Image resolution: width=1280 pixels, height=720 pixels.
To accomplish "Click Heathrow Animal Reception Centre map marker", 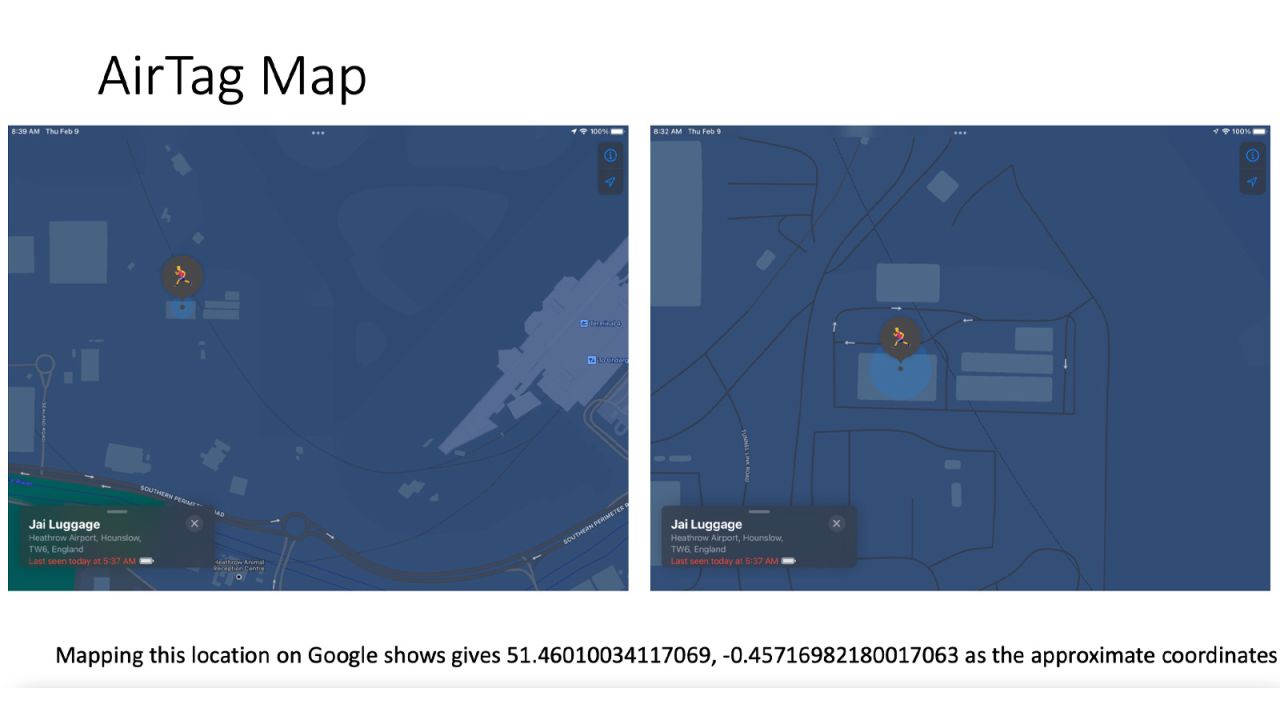I will point(239,576).
